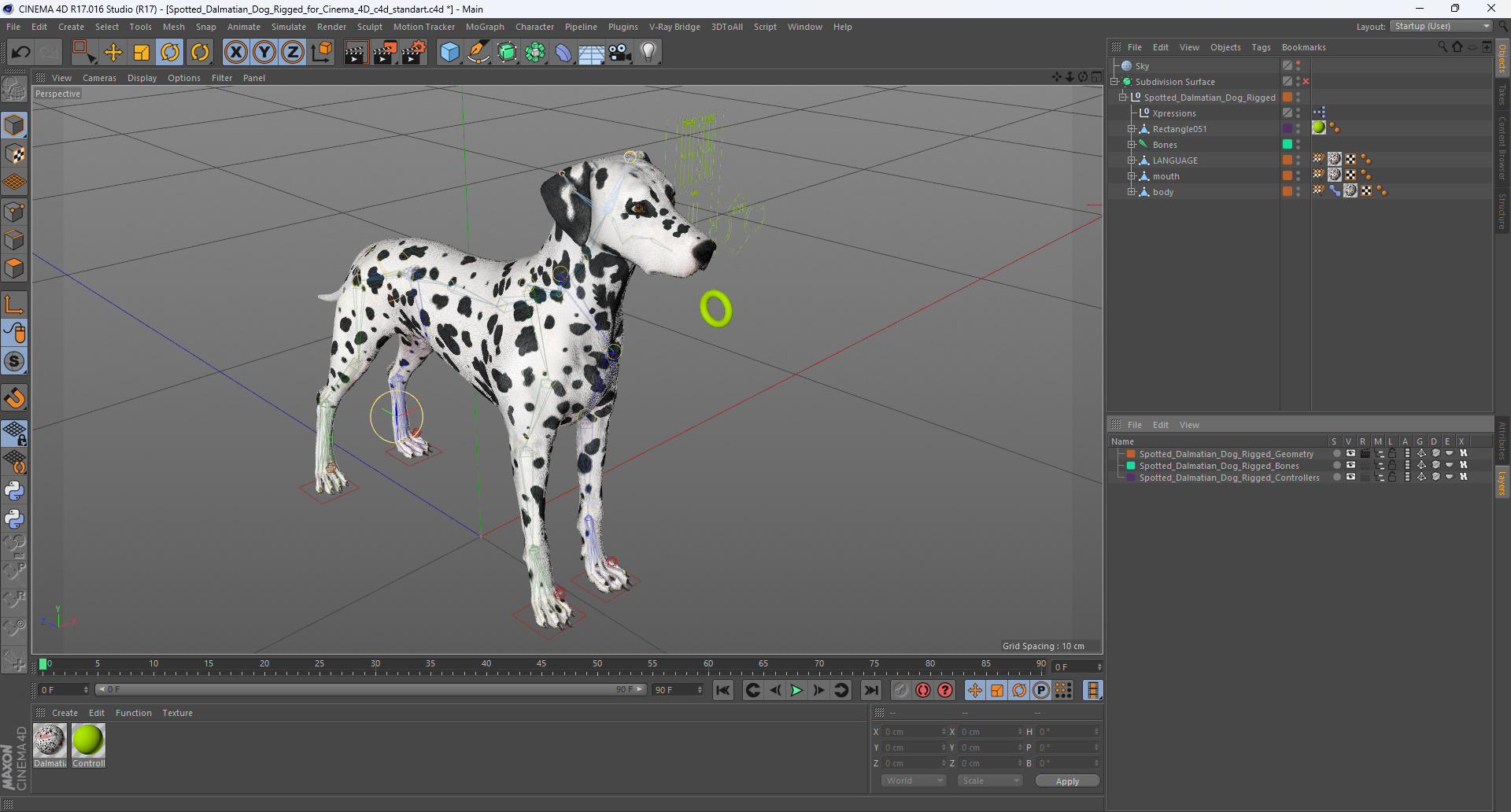Open the File menu
1511x812 pixels.
click(x=13, y=27)
